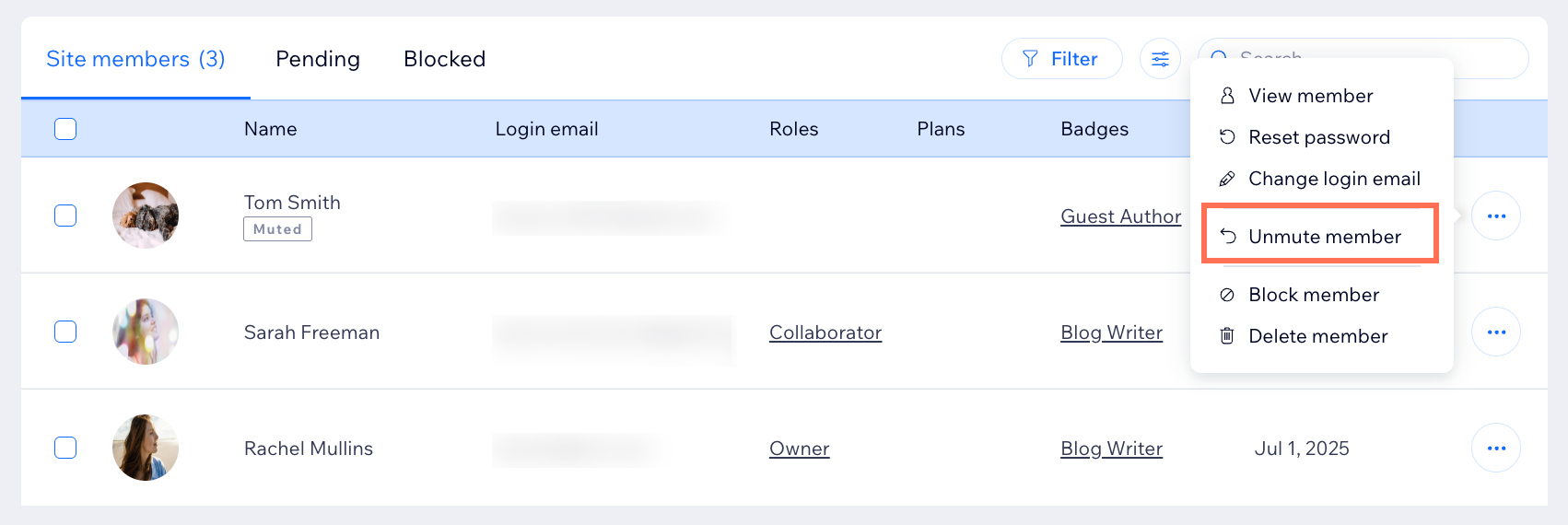Open Rachel Mullins' more actions menu

1496,448
